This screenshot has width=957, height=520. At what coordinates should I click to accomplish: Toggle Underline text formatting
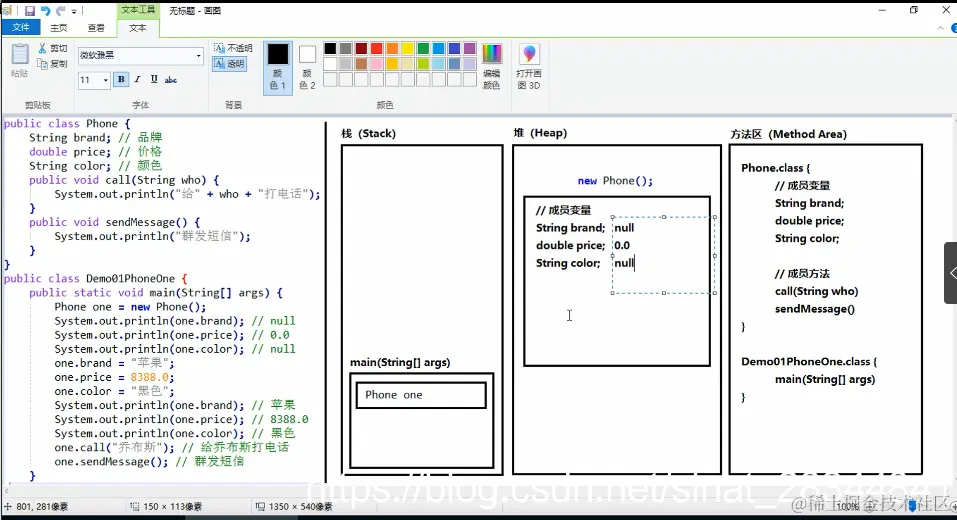click(154, 79)
